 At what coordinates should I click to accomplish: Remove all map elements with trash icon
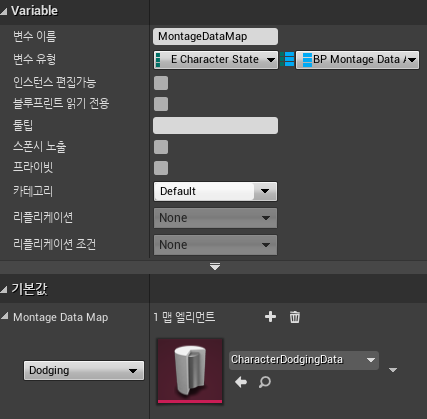coord(295,317)
